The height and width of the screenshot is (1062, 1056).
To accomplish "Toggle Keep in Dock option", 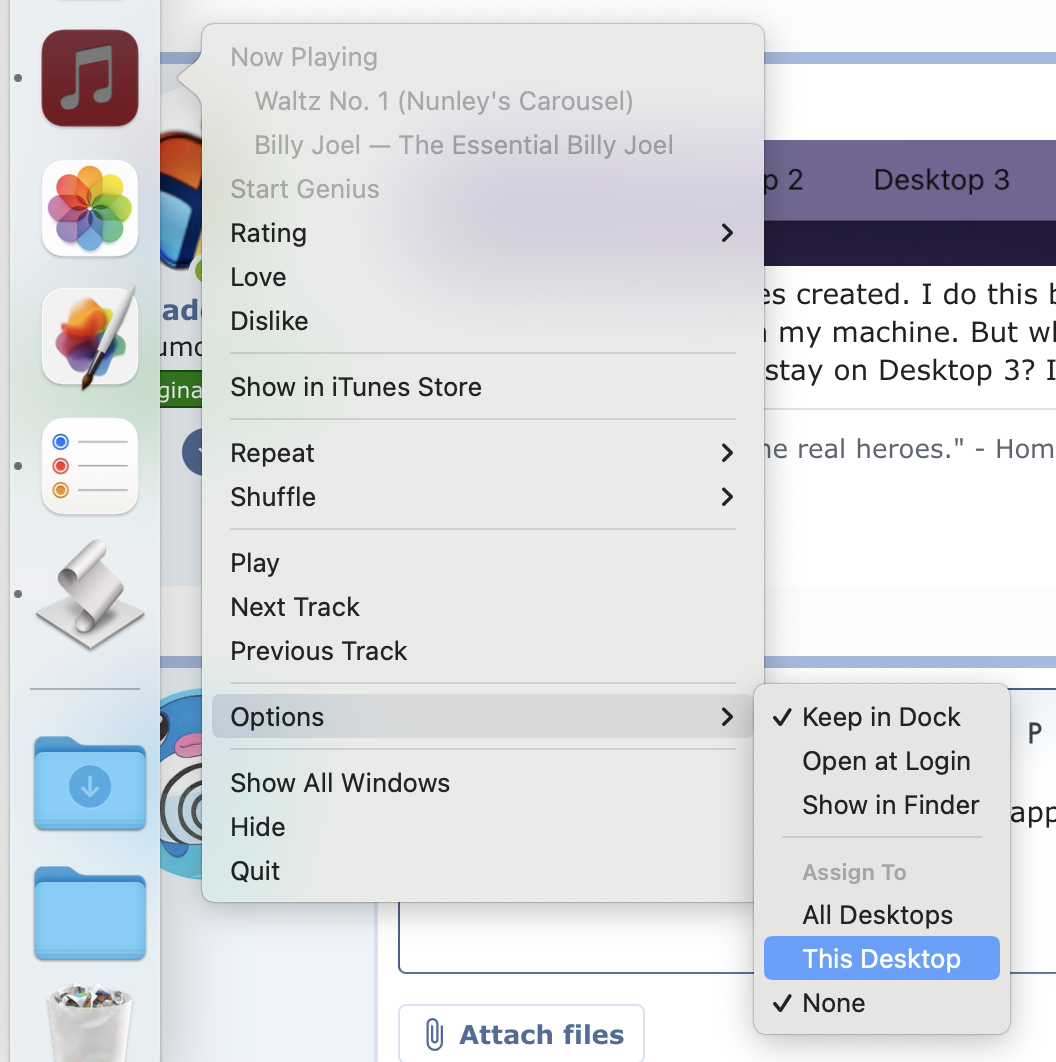I will [x=881, y=717].
